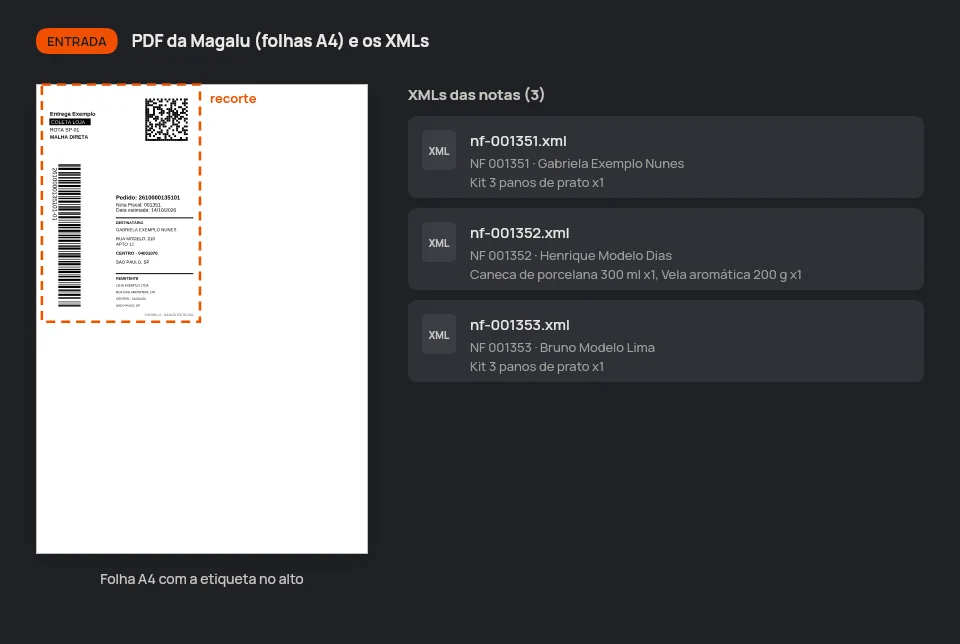The width and height of the screenshot is (960, 644).
Task: Click the title 'PDF da Magalu (folhas A4) e os XMLs'
Action: point(280,41)
